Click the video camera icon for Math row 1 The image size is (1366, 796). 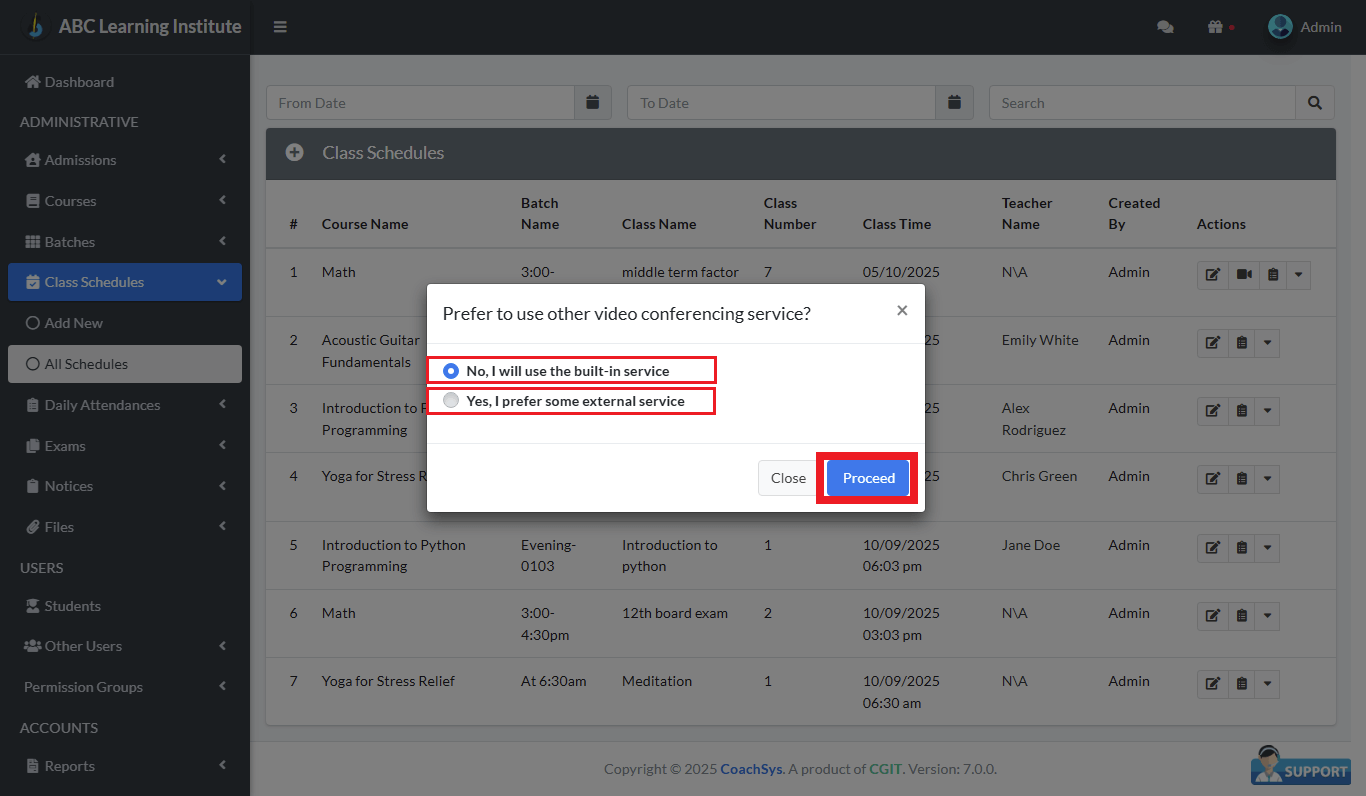click(1243, 275)
